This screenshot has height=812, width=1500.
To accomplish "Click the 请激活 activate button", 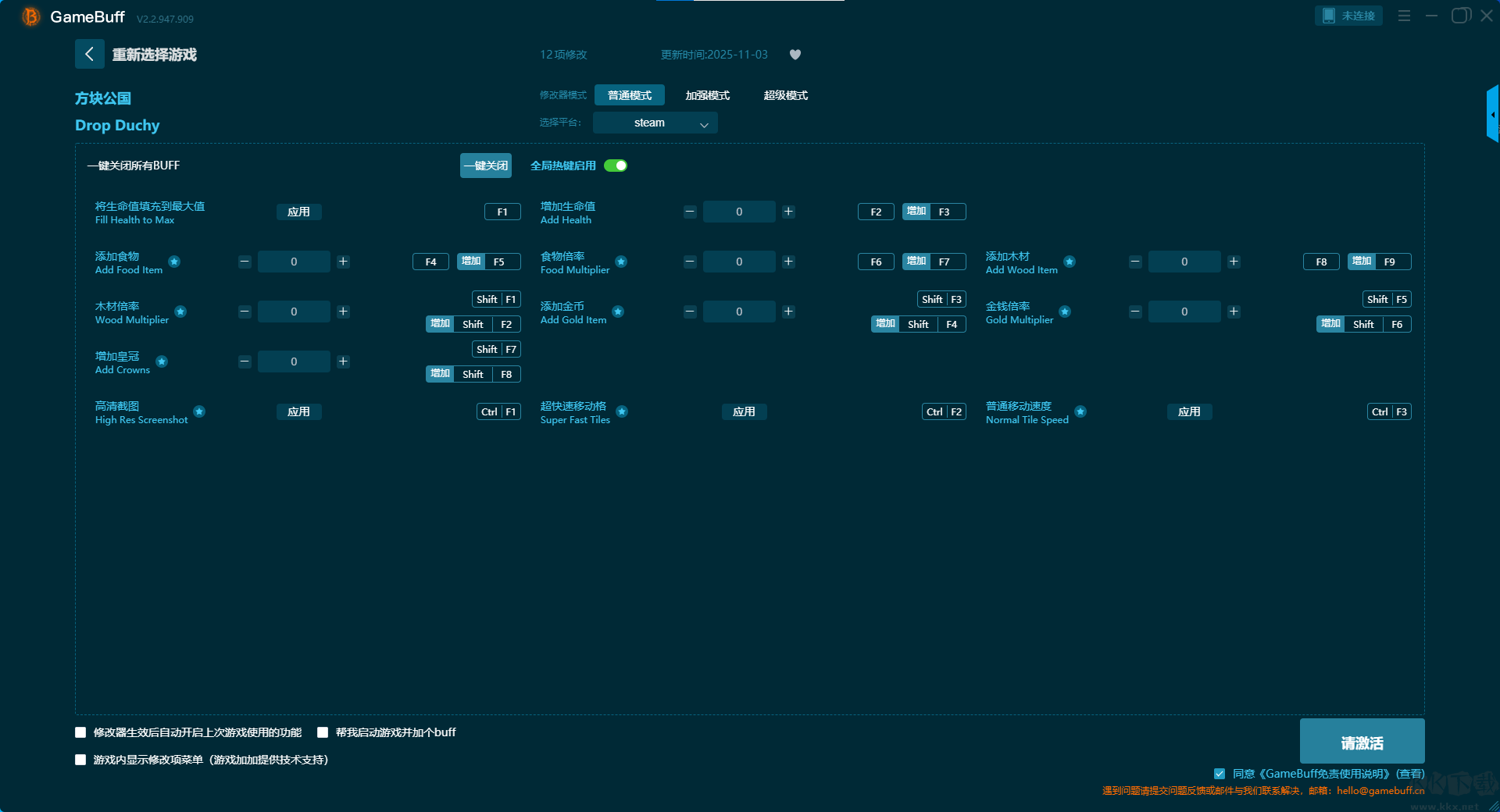I will 1362,742.
